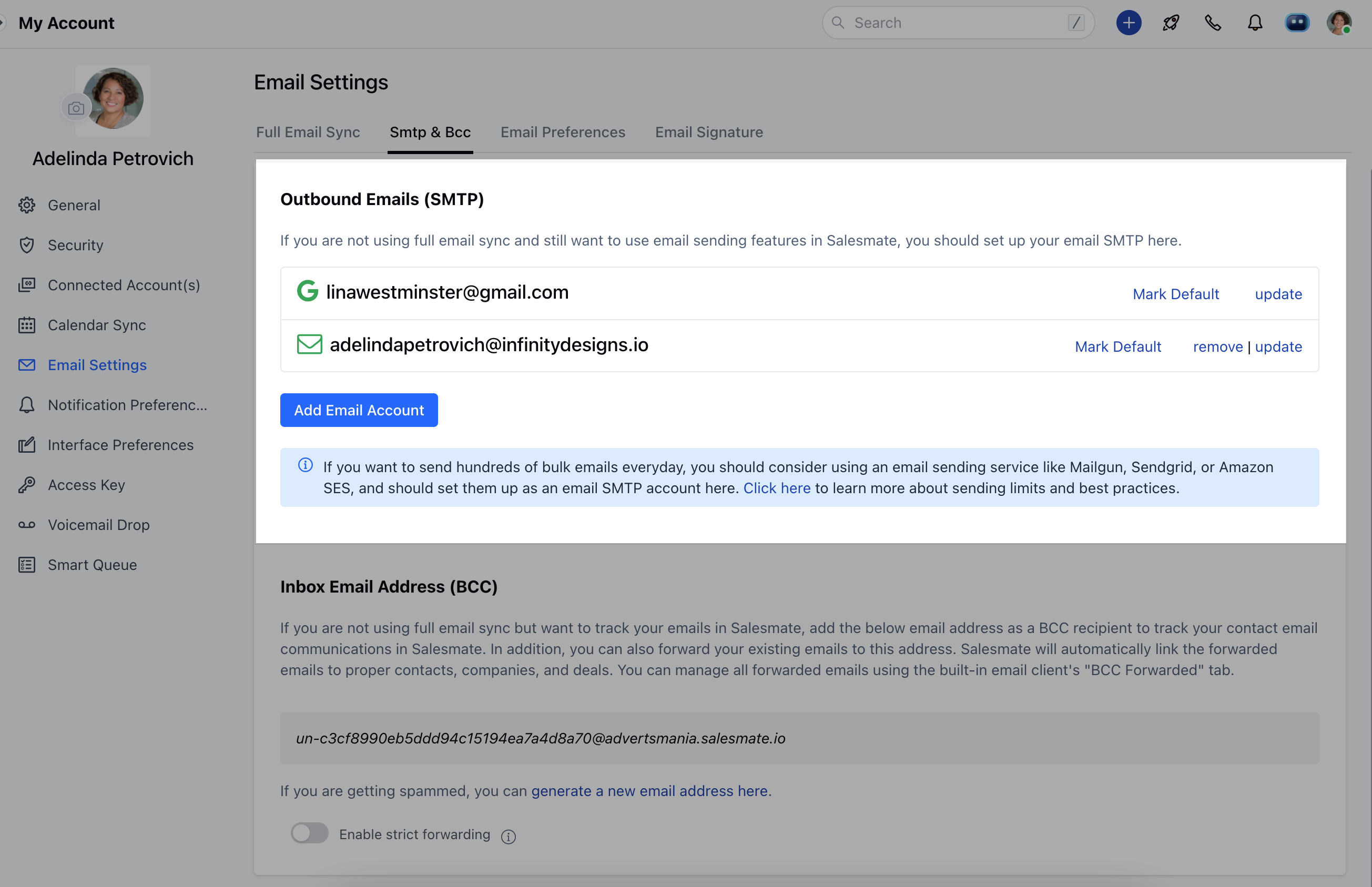Click Add Email Account button
The height and width of the screenshot is (887, 1372).
(x=359, y=410)
